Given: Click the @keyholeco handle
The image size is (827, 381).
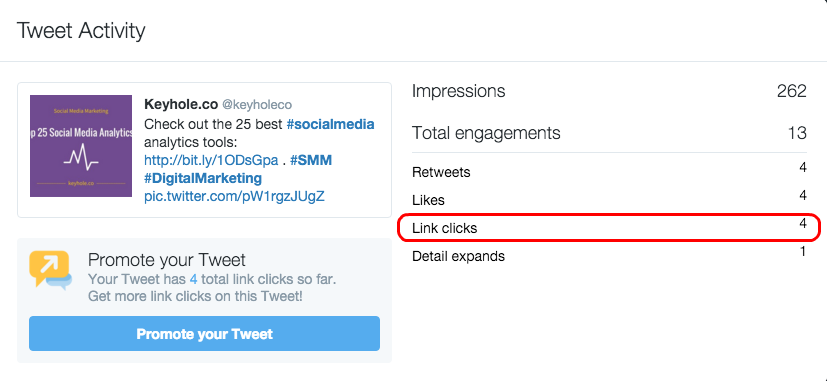Looking at the screenshot, I should tap(256, 105).
